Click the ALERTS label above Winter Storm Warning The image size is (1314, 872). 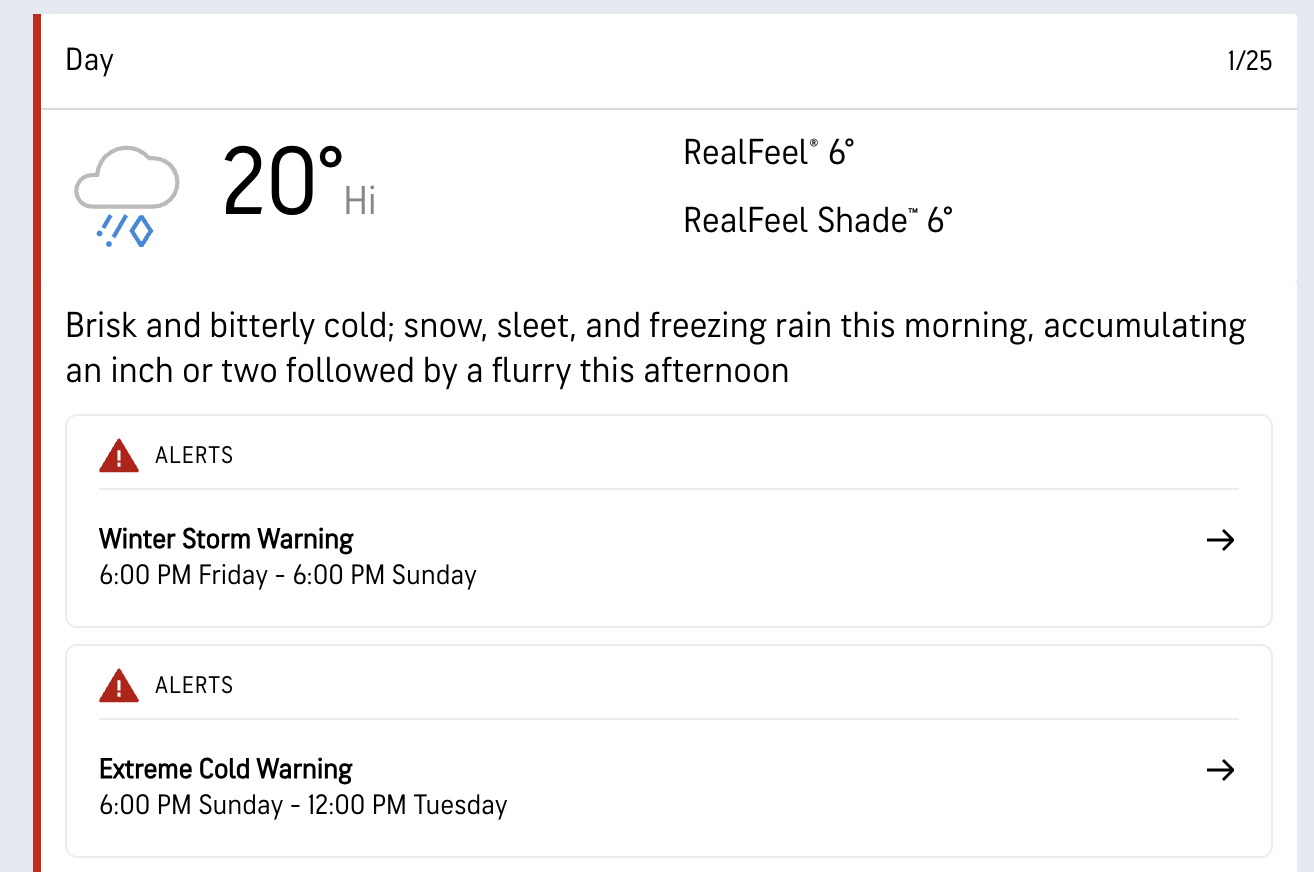(194, 456)
